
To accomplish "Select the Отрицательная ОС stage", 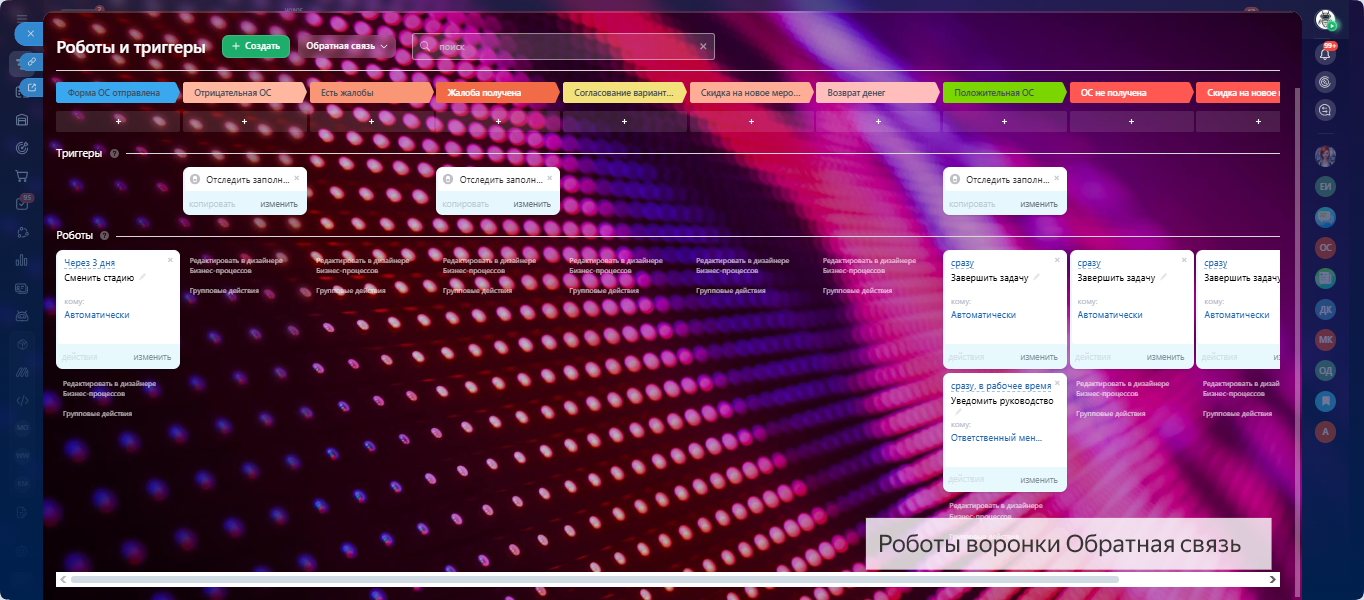I will click(x=246, y=93).
